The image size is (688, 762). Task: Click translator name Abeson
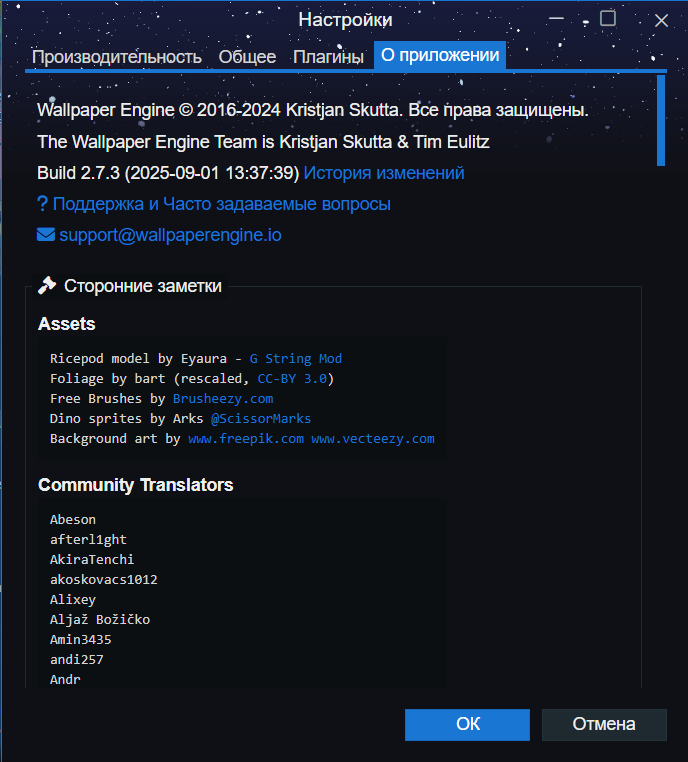tap(73, 520)
